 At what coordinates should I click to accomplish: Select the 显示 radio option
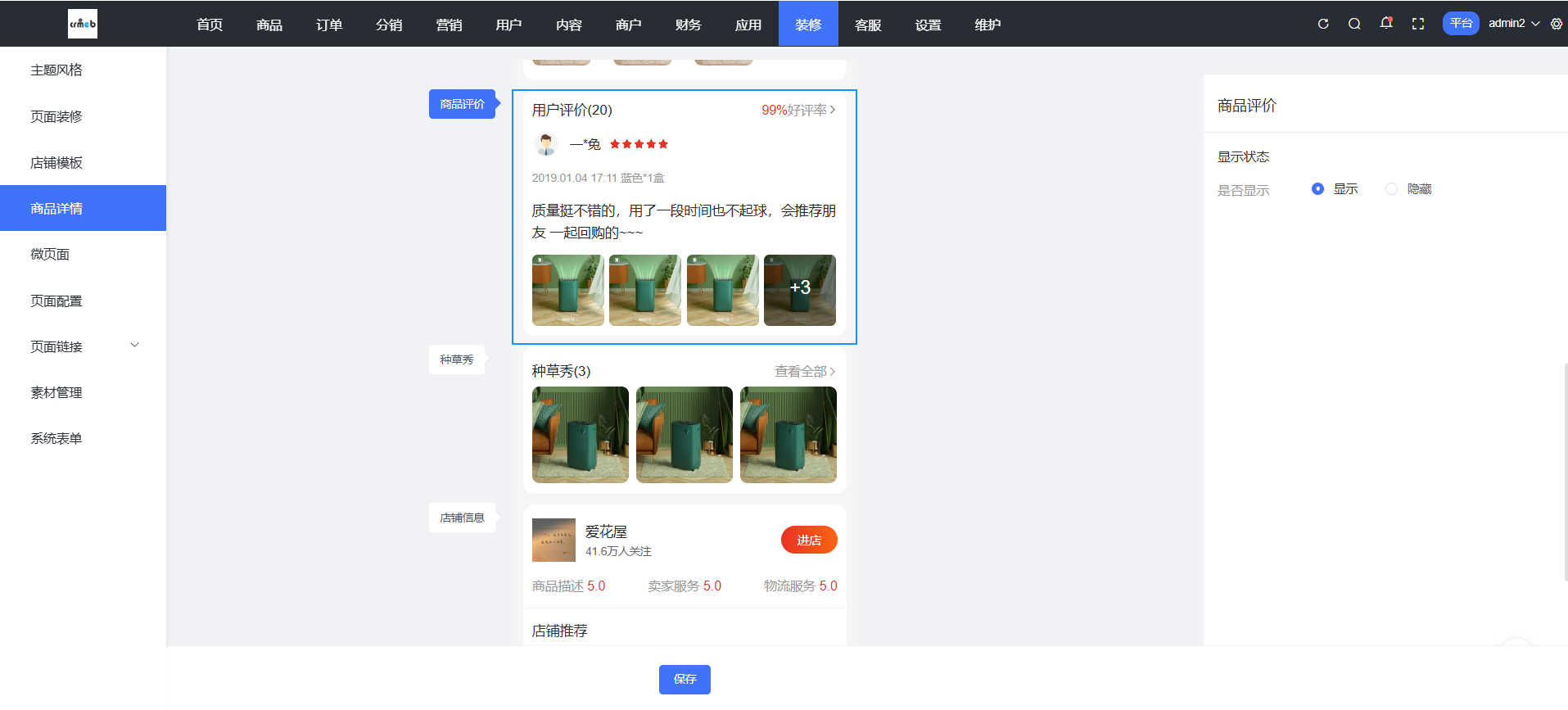pyautogui.click(x=1317, y=189)
